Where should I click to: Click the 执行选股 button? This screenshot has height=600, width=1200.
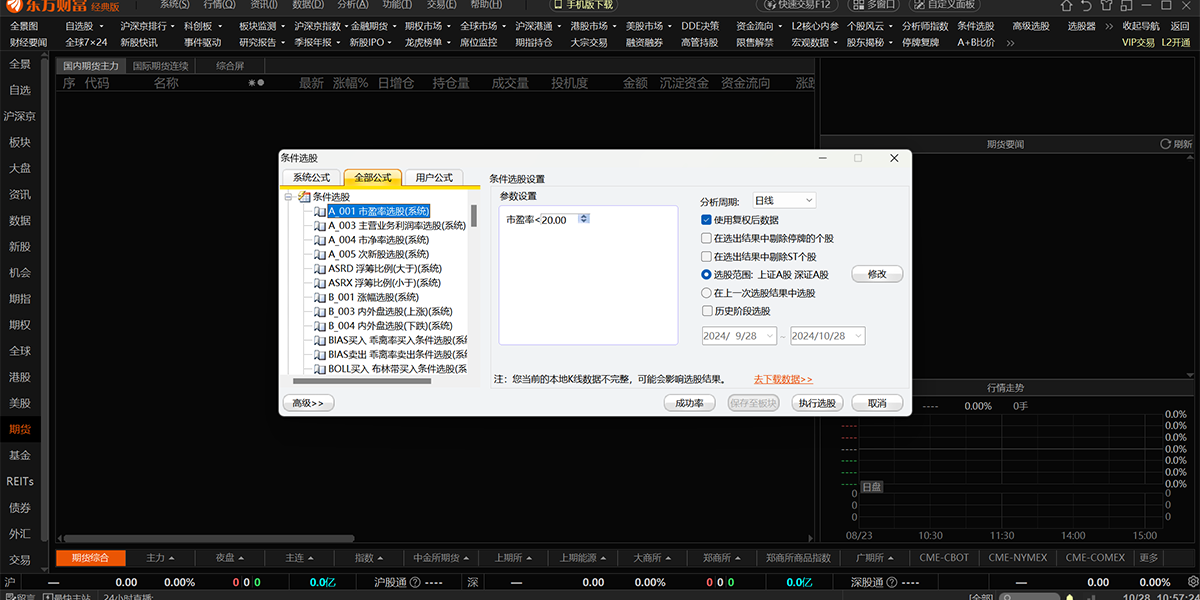817,402
